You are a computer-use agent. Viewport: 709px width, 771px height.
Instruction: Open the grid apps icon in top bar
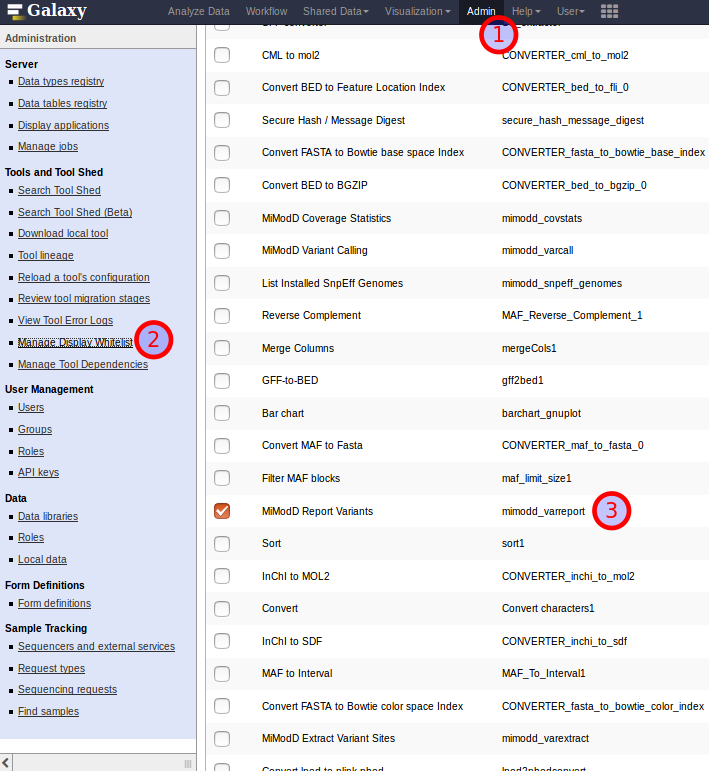tap(609, 11)
